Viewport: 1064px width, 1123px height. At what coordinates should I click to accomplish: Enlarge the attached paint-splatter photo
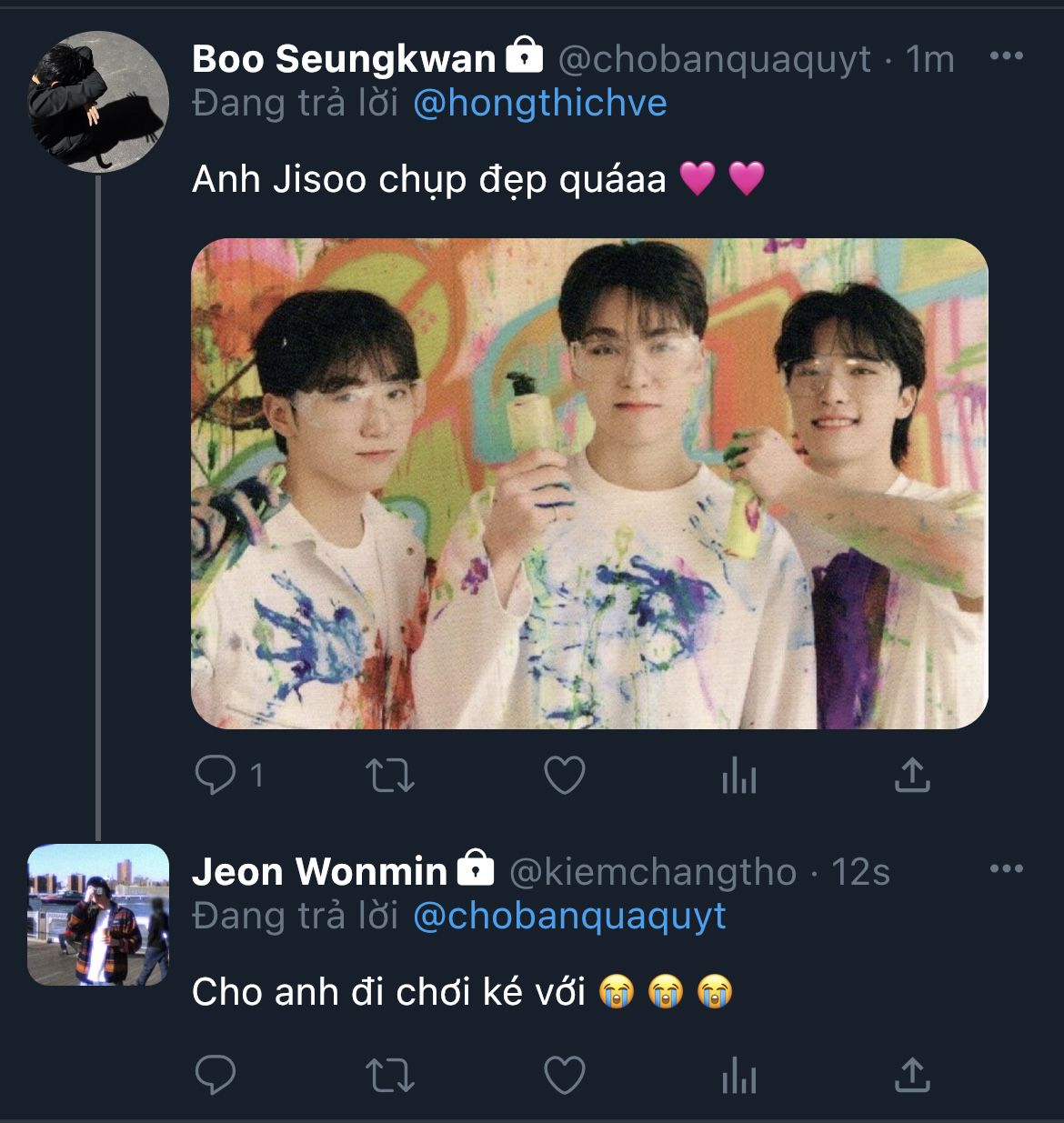(589, 483)
